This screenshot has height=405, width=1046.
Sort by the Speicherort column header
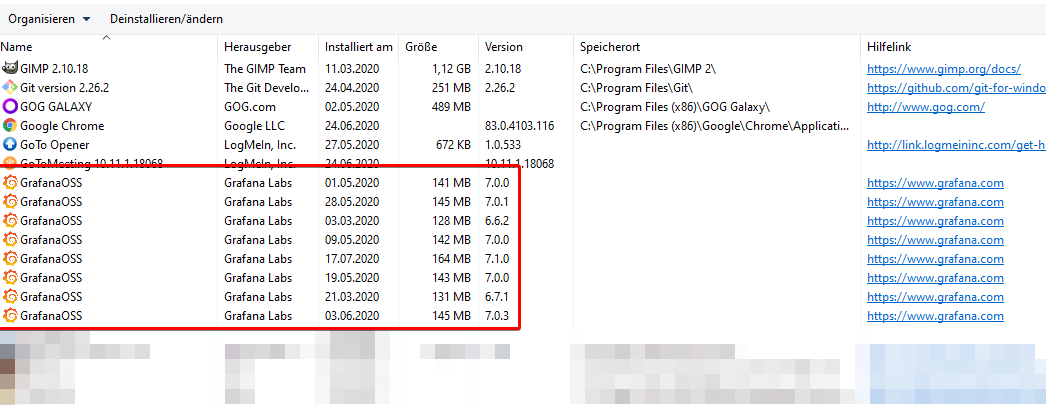pyautogui.click(x=610, y=47)
